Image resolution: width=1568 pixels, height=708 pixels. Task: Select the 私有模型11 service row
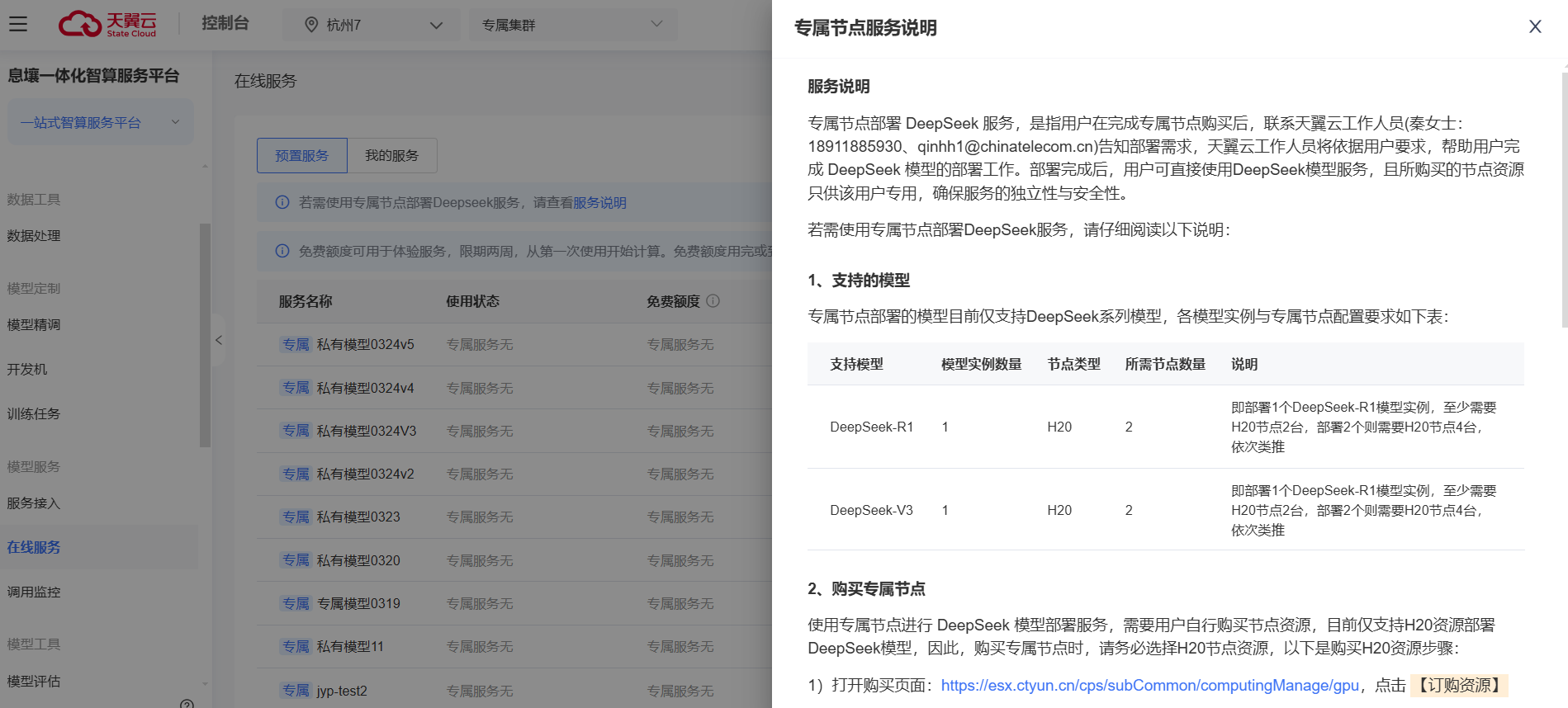coord(514,646)
